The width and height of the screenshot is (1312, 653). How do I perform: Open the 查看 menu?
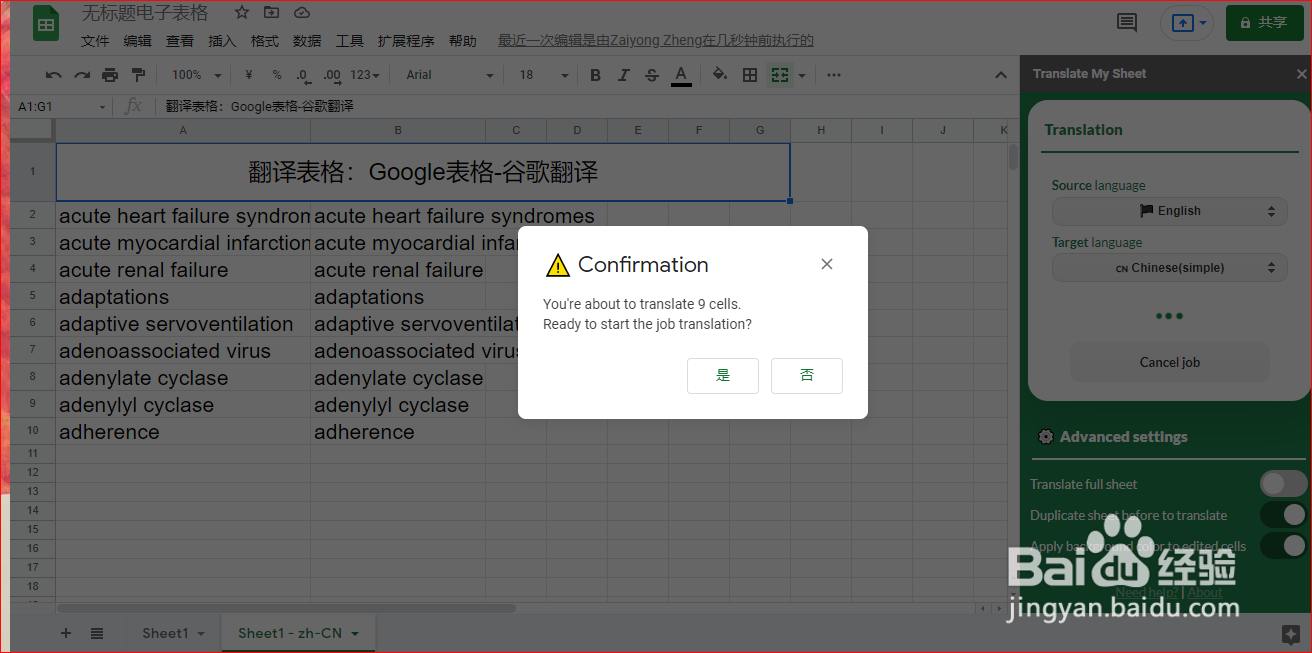click(x=180, y=41)
